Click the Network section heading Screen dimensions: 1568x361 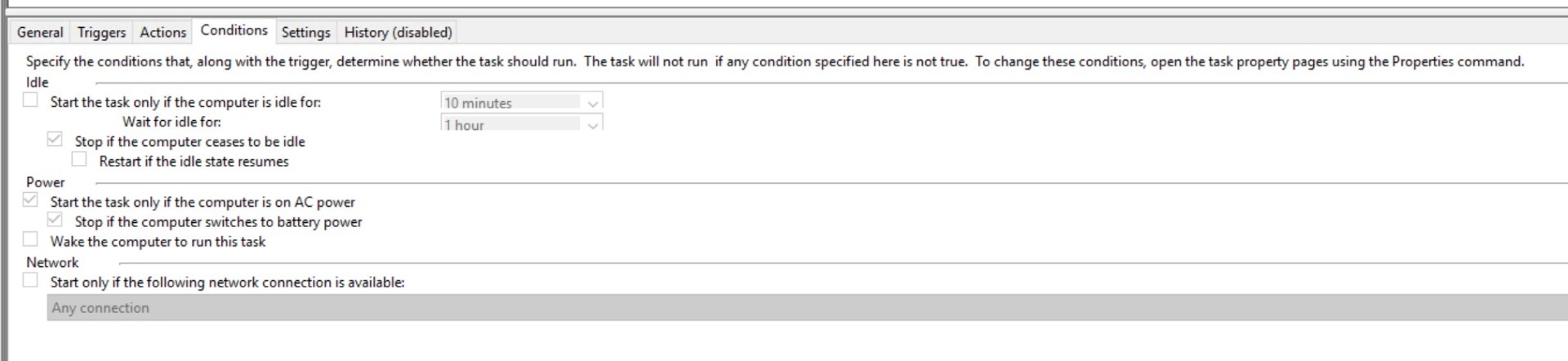[x=52, y=262]
